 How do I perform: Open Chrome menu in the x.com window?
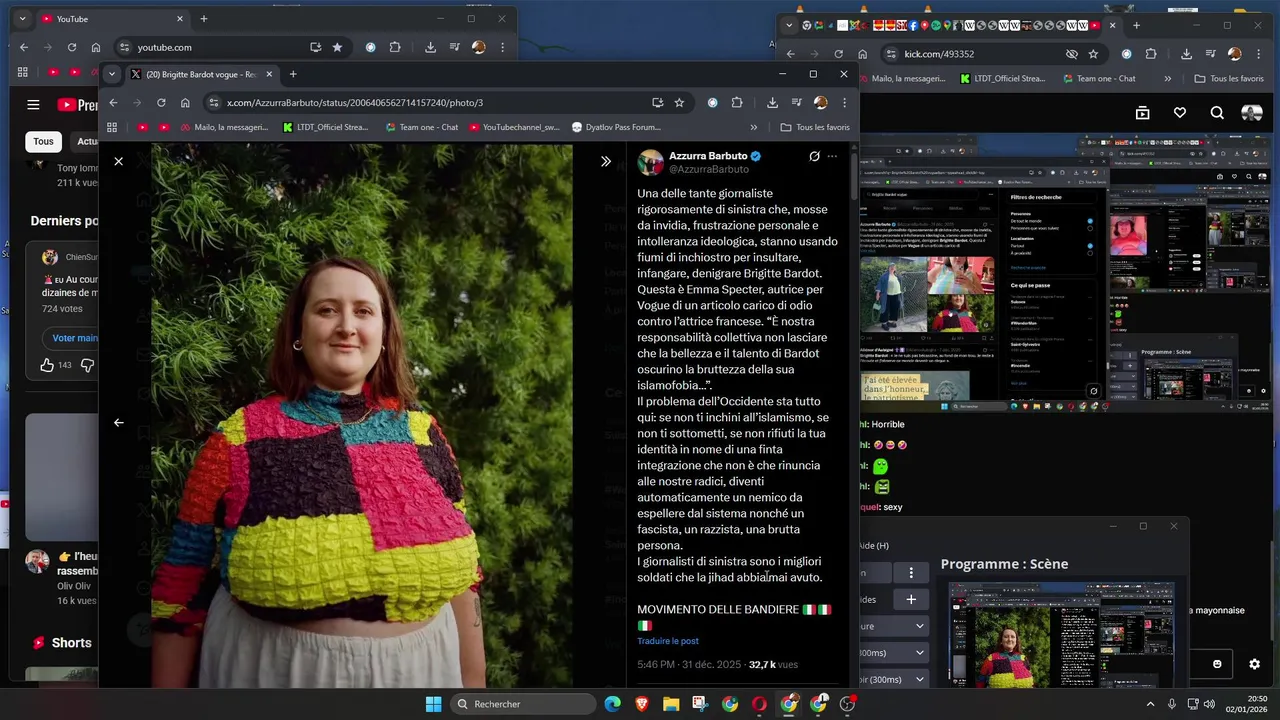pyautogui.click(x=844, y=102)
